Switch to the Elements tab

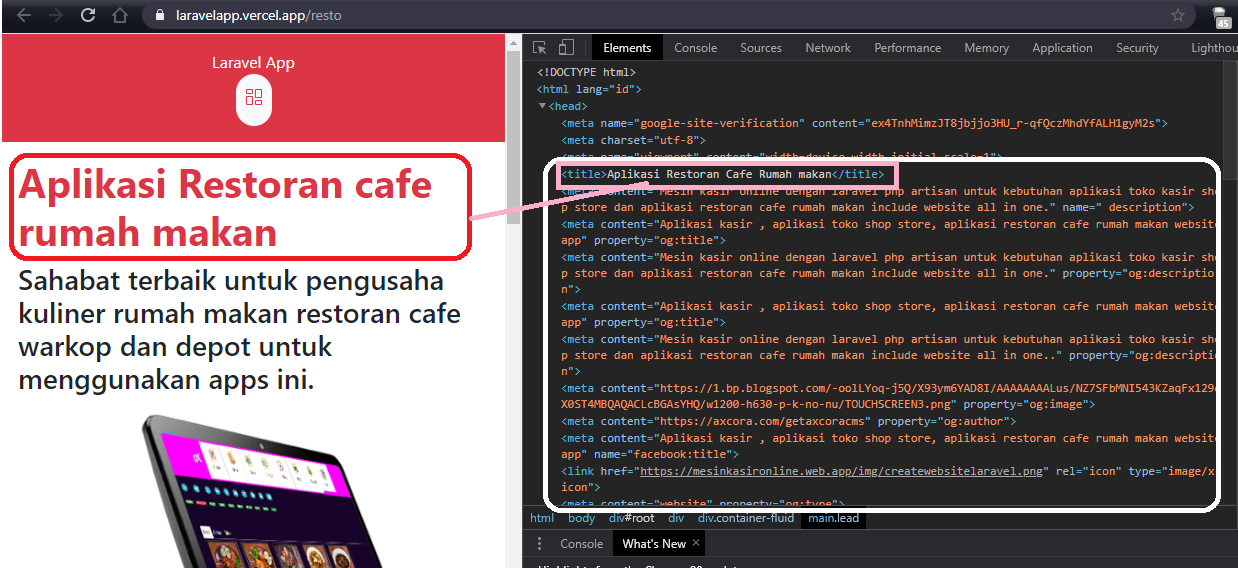627,47
